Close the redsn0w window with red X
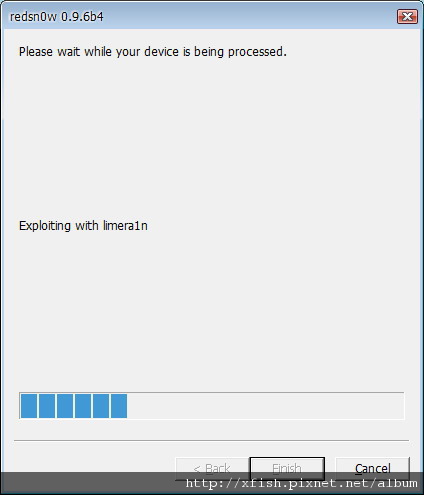424x495 pixels. (x=407, y=16)
